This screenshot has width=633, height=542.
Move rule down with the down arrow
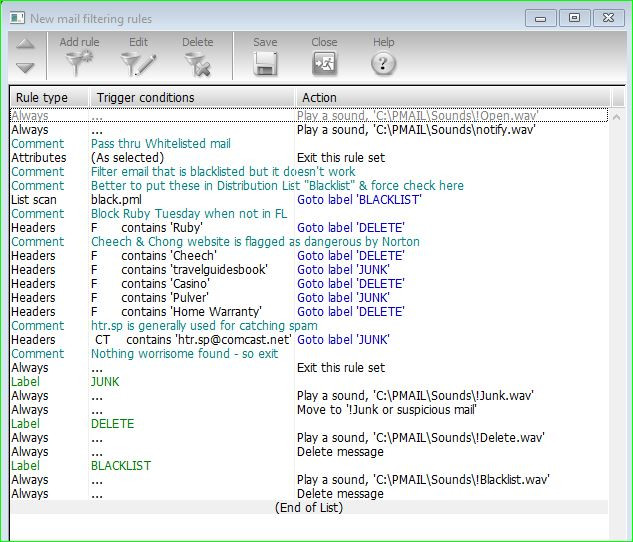[x=26, y=68]
